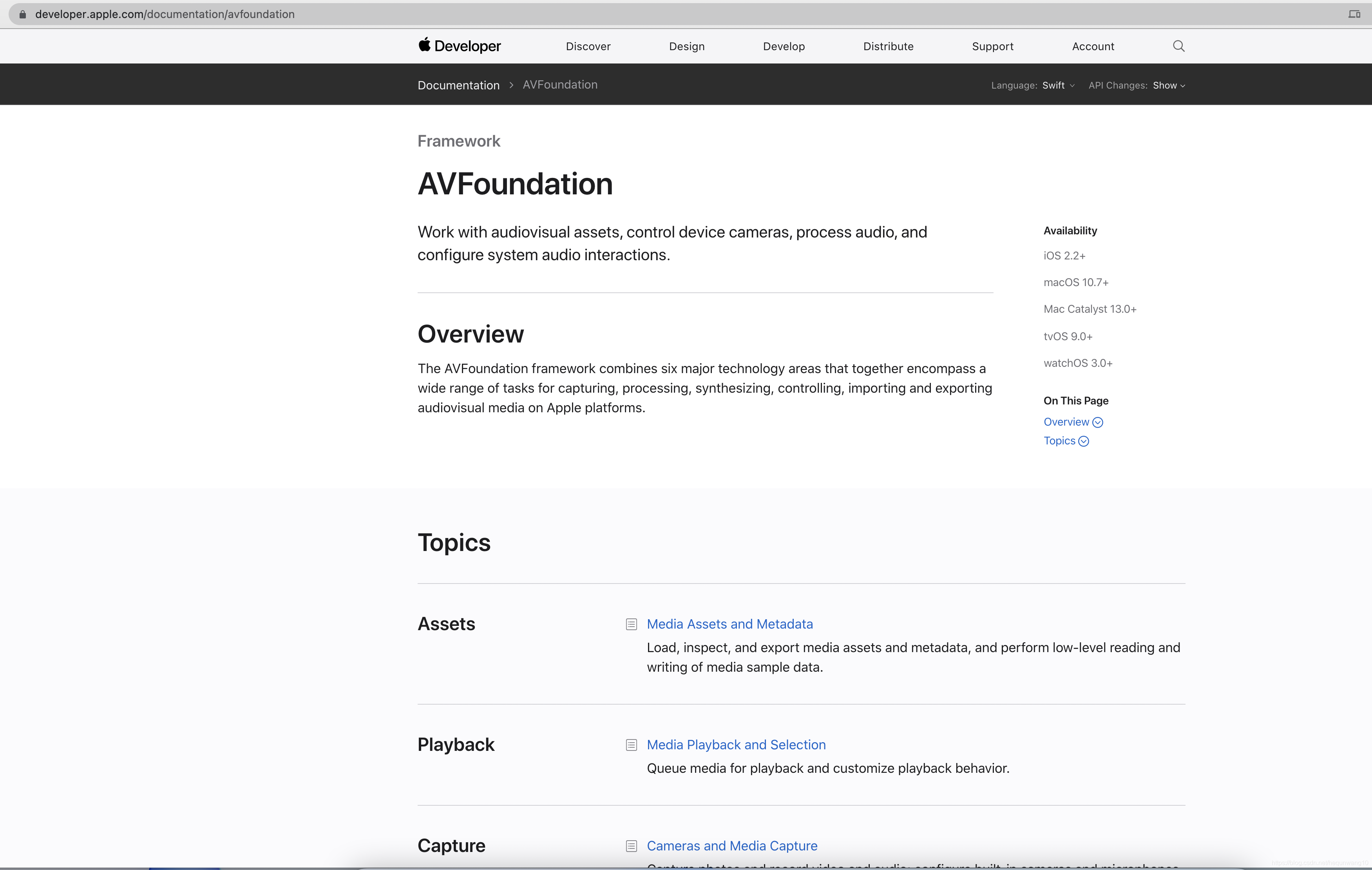The height and width of the screenshot is (870, 1372).
Task: Go to the Account page
Action: click(1092, 46)
